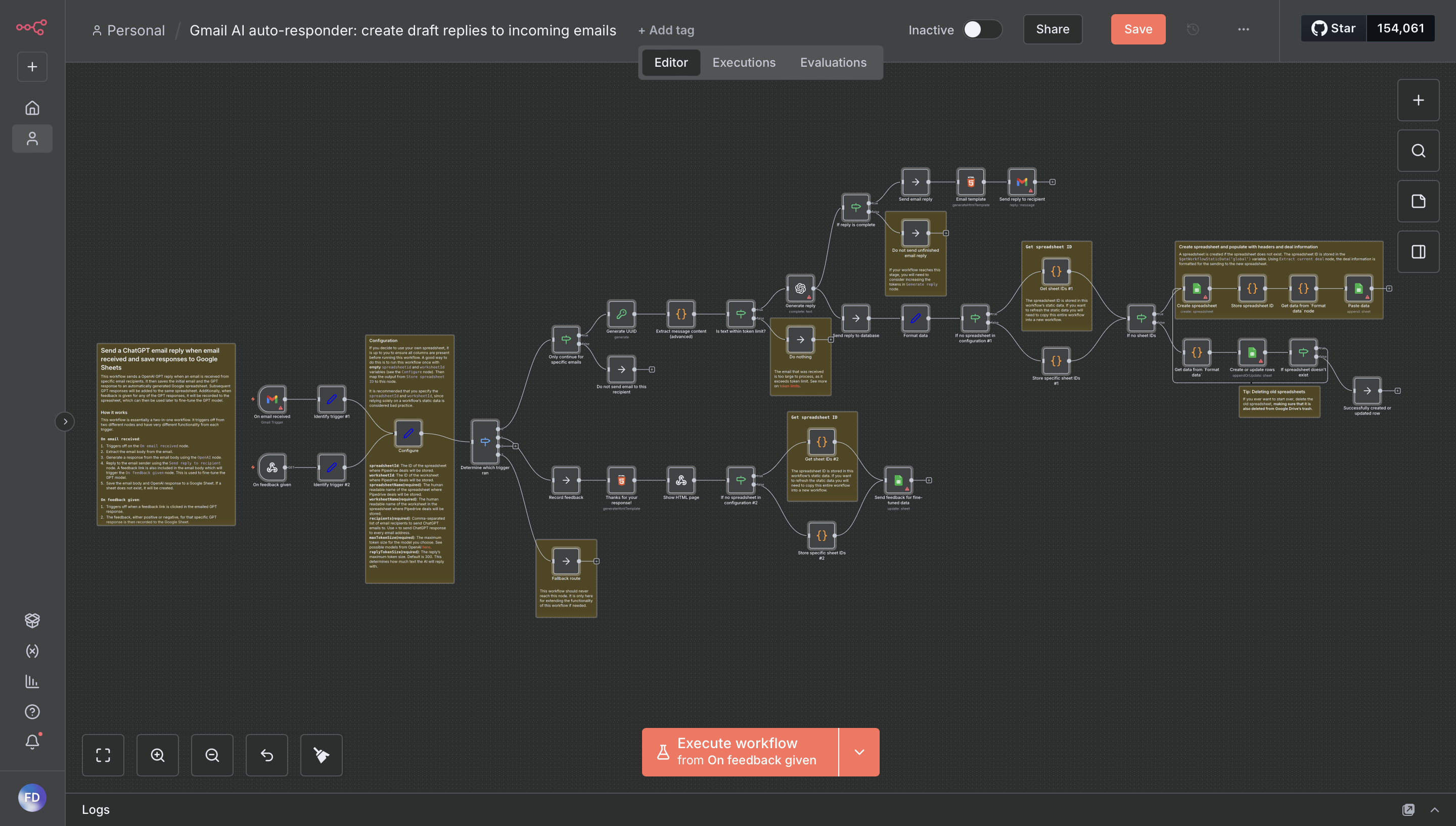Image resolution: width=1456 pixels, height=826 pixels.
Task: Switch to the Editor tab
Action: click(671, 62)
